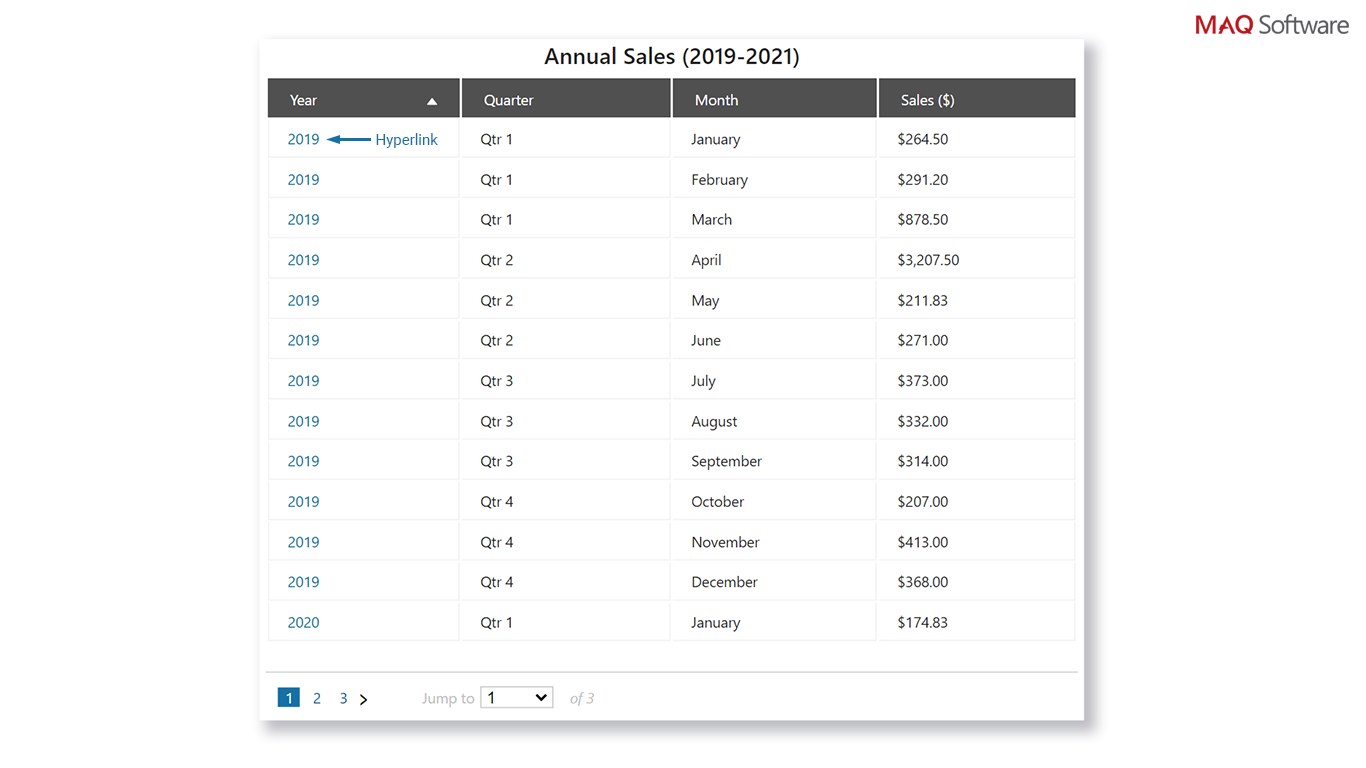Open the Jump to page dropdown
The height and width of the screenshot is (768, 1366).
(516, 698)
